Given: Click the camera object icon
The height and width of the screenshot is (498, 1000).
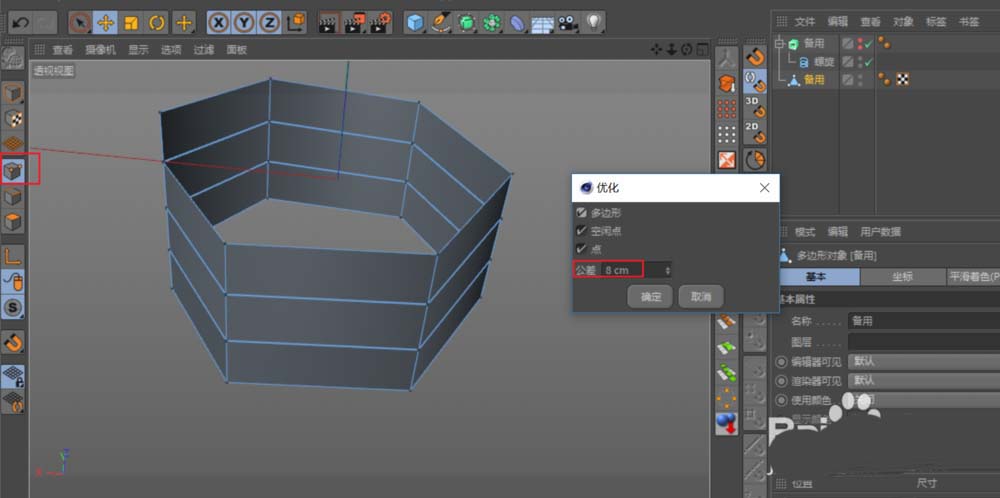Looking at the screenshot, I should click(x=567, y=22).
